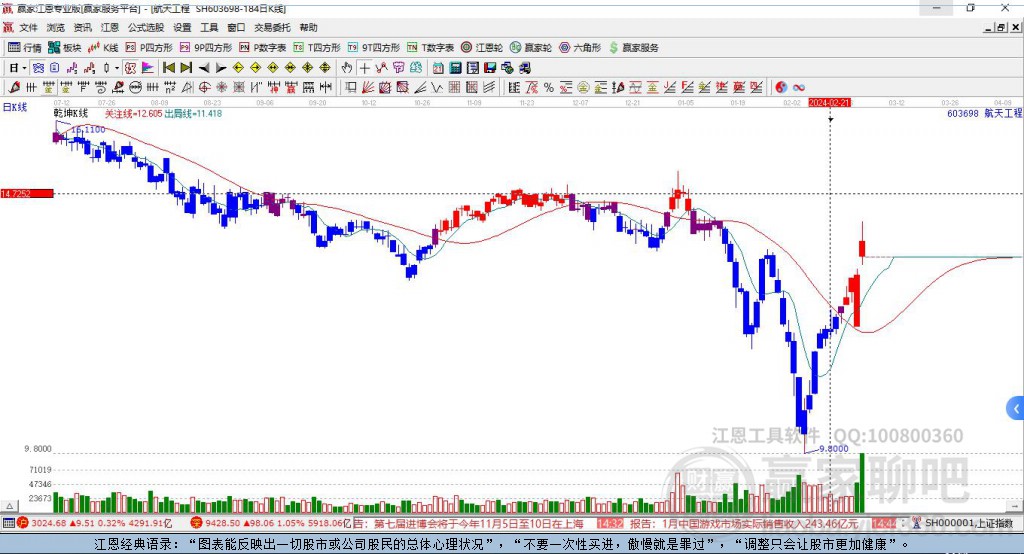Toggle the highlighted 权 adjustment button
This screenshot has height=554, width=1024.
point(131,67)
